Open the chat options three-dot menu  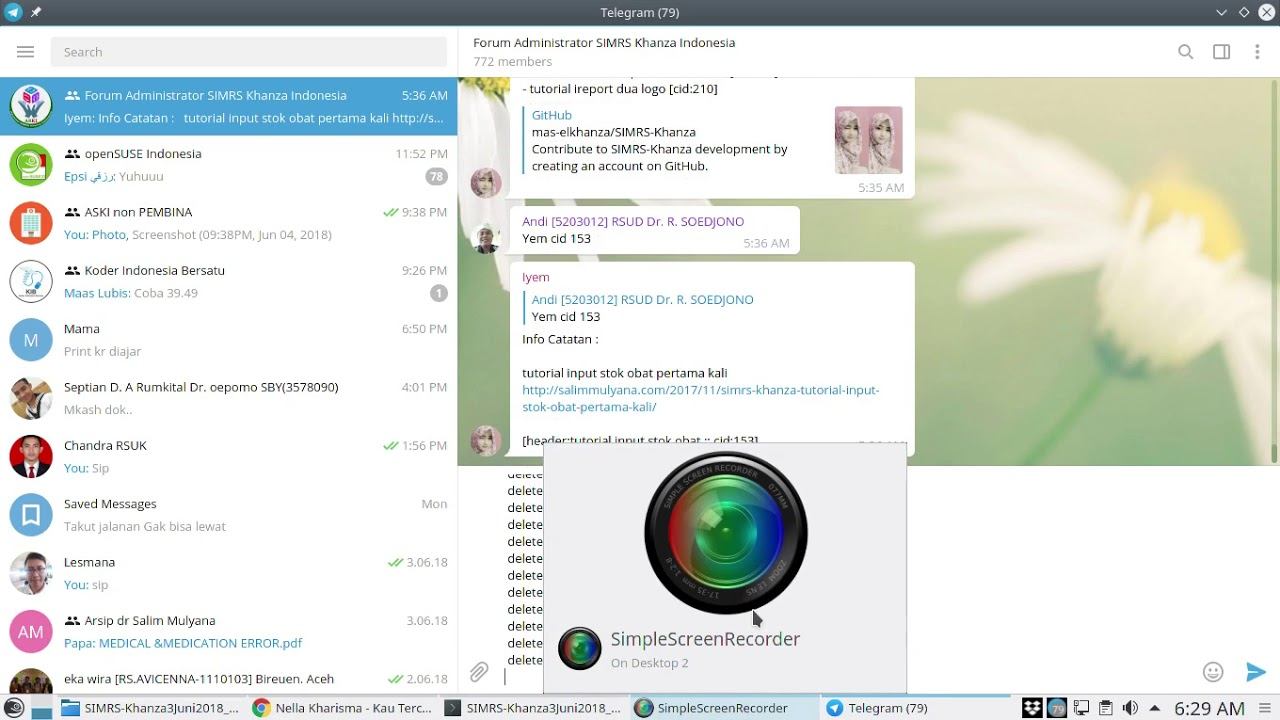(1257, 52)
